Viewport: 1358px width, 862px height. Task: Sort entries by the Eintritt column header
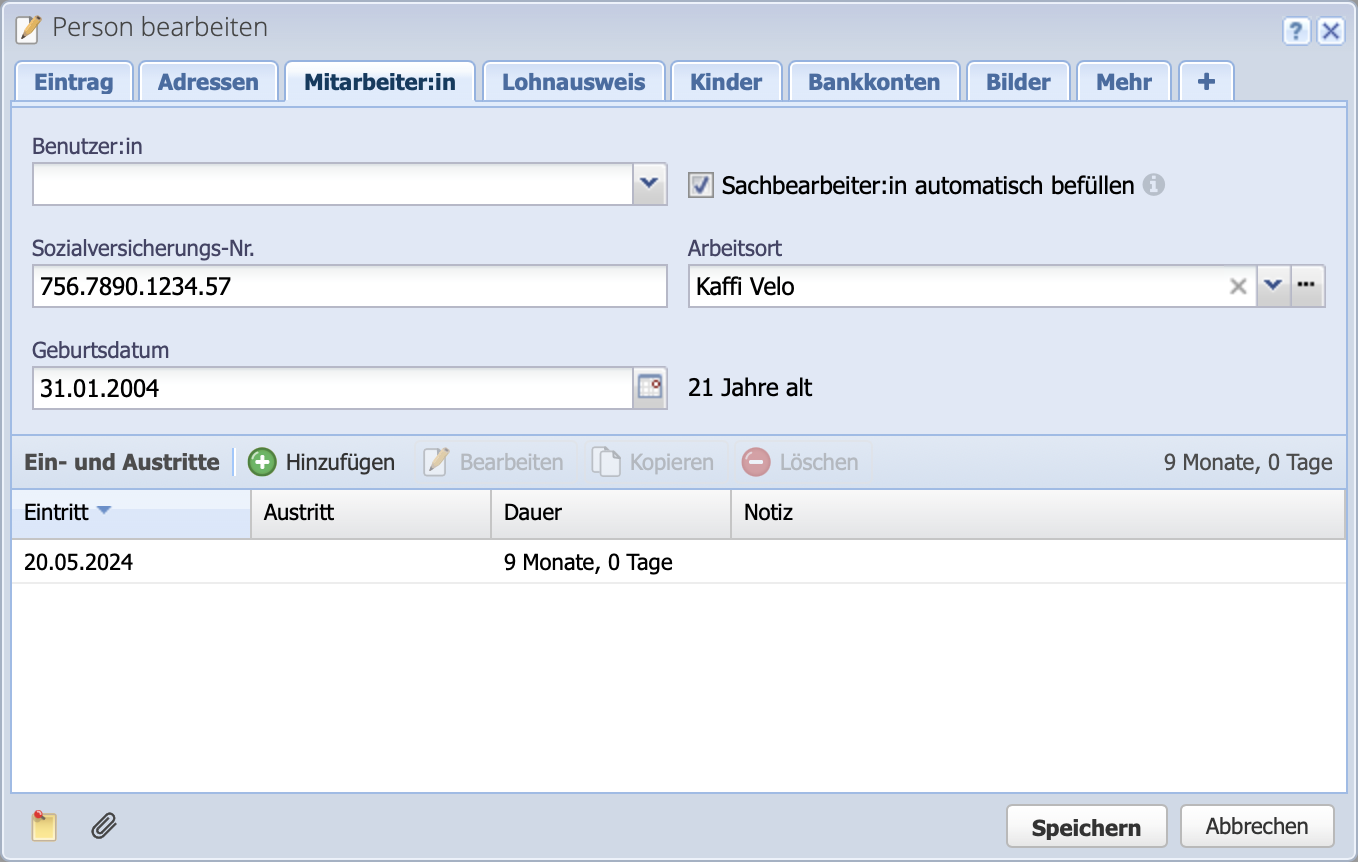(x=55, y=512)
